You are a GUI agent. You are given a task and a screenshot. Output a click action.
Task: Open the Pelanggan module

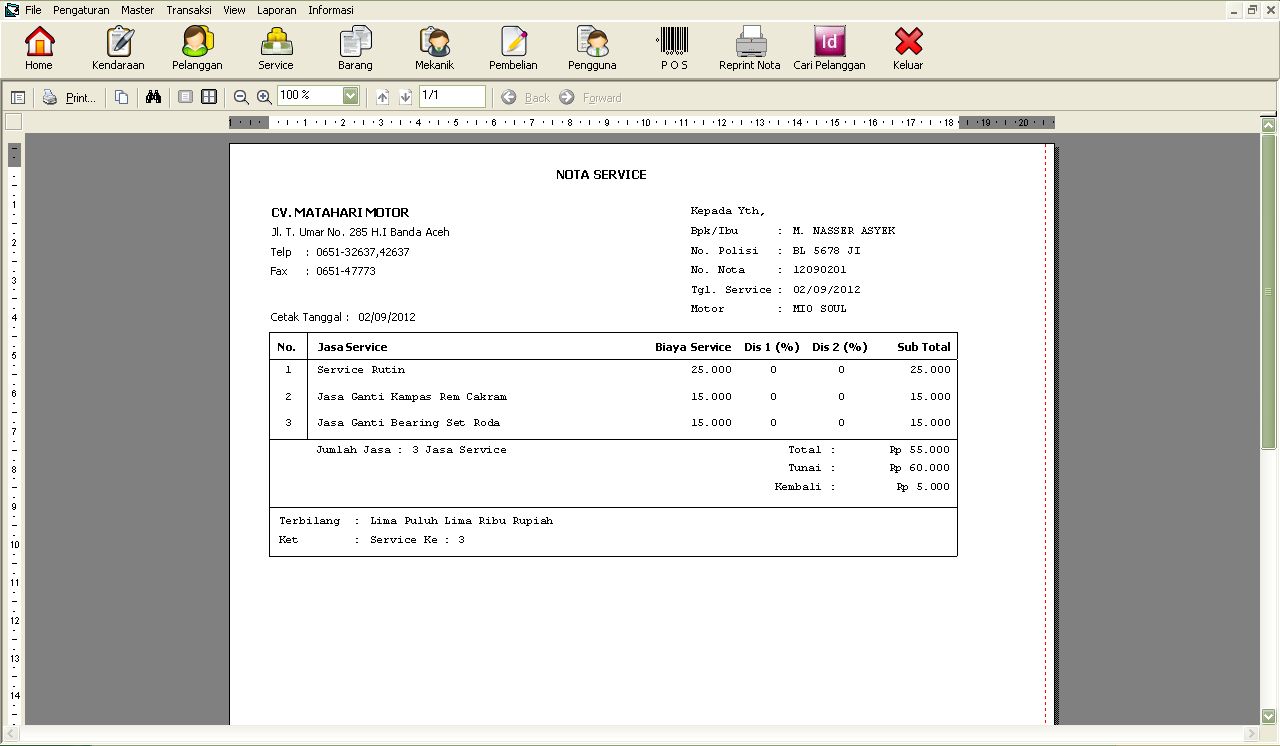point(196,45)
